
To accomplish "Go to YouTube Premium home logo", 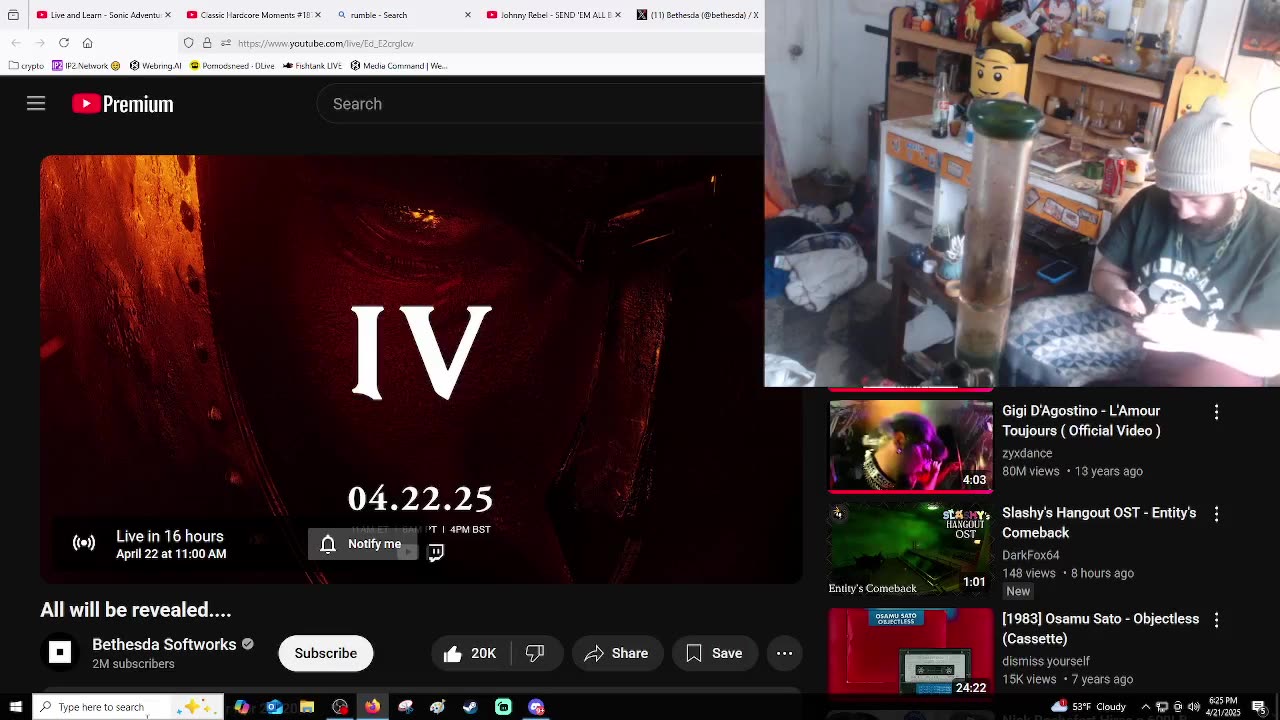I will point(123,104).
